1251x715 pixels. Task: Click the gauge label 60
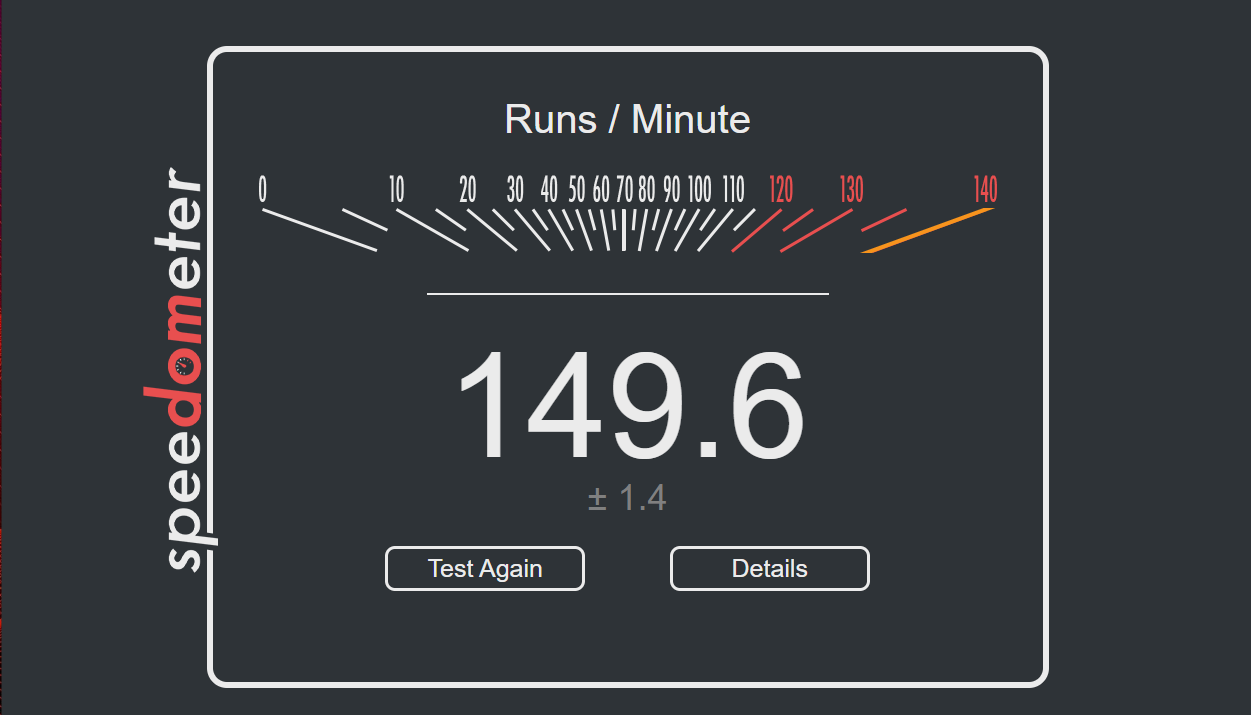[601, 189]
